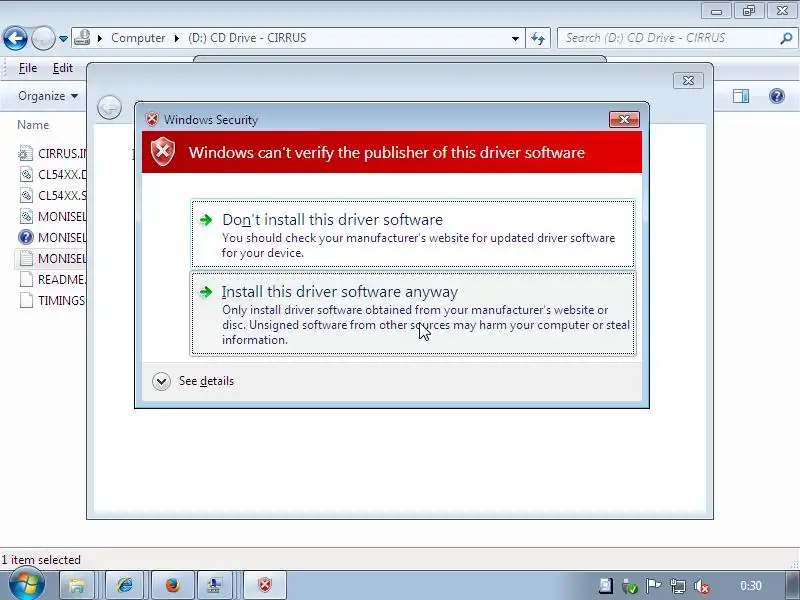Go back in Explorer navigation
The width and height of the screenshot is (800, 600).
(15, 38)
